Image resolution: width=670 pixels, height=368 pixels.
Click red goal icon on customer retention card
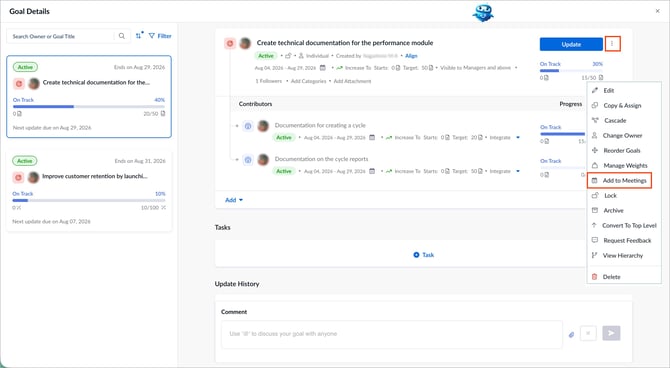coord(18,177)
